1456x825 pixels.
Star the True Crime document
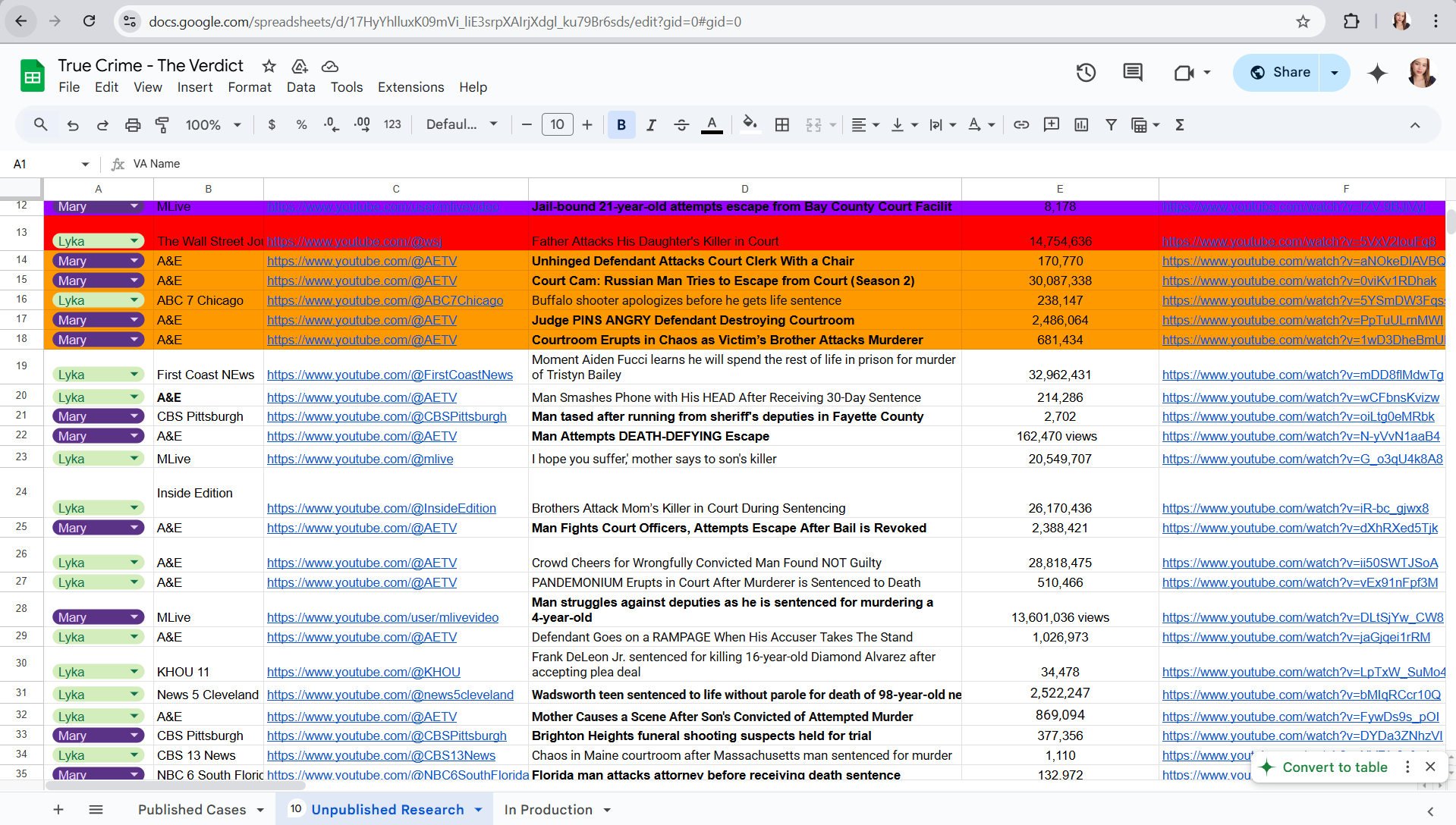269,67
